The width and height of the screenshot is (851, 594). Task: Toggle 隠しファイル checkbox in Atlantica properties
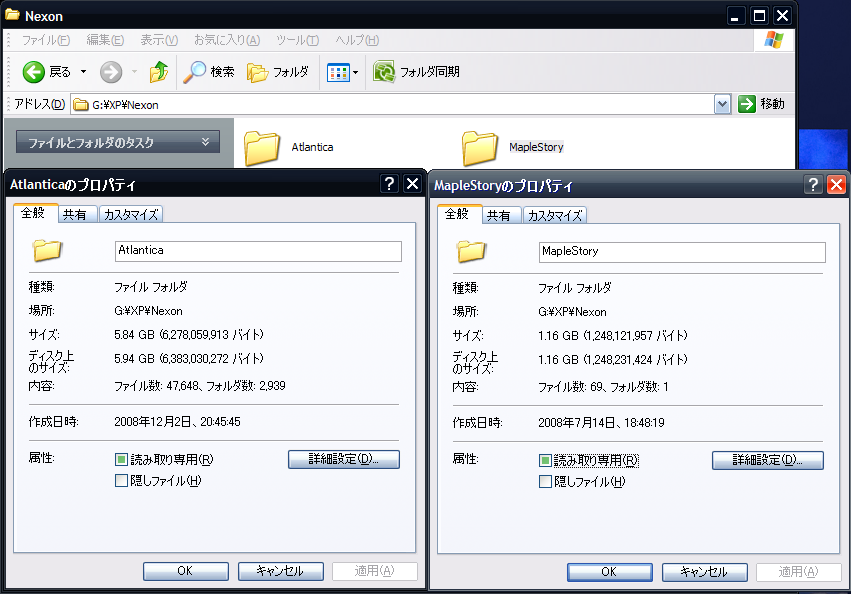pyautogui.click(x=121, y=481)
